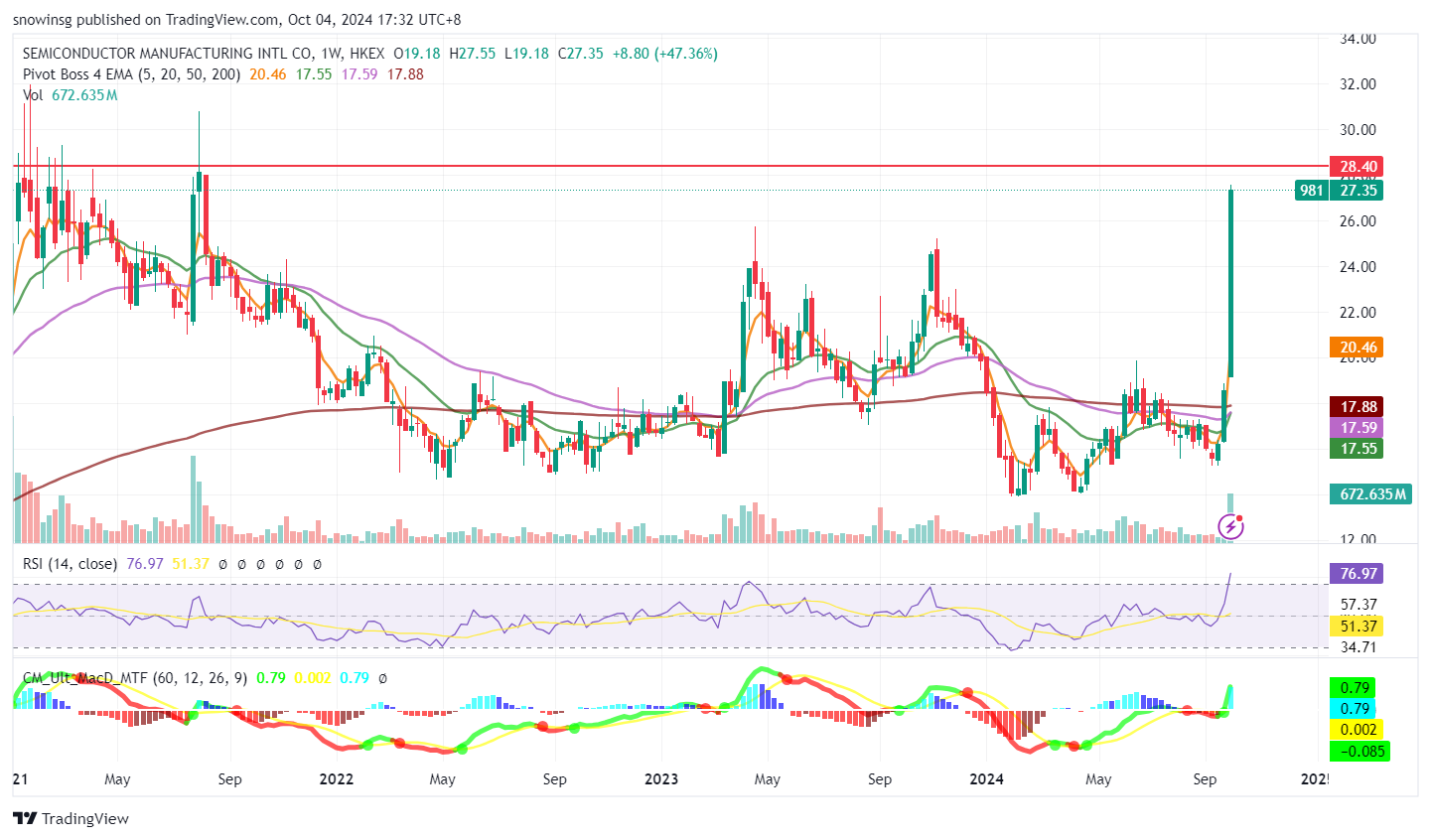This screenshot has height=840, width=1431.
Task: Select the 672.635M value beside the Vol label
Action: point(84,95)
